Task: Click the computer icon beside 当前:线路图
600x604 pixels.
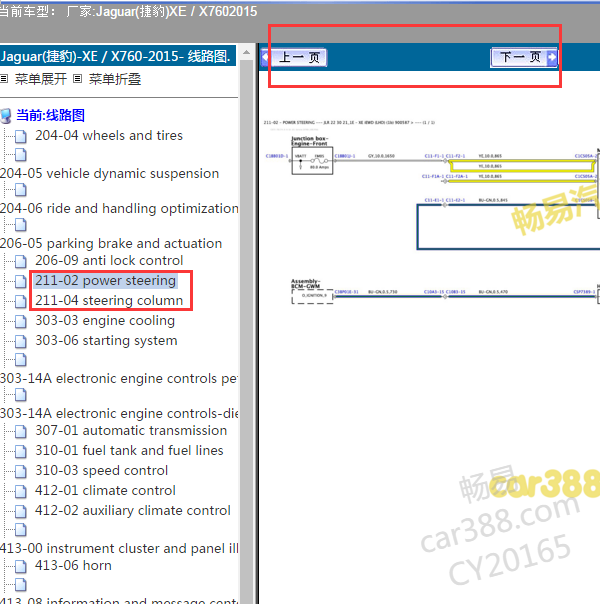Action: click(x=6, y=116)
